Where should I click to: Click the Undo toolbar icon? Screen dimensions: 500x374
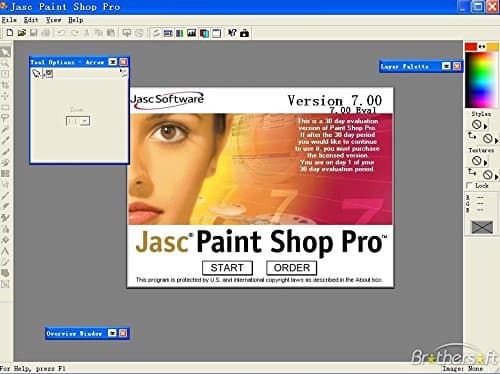tap(61, 33)
